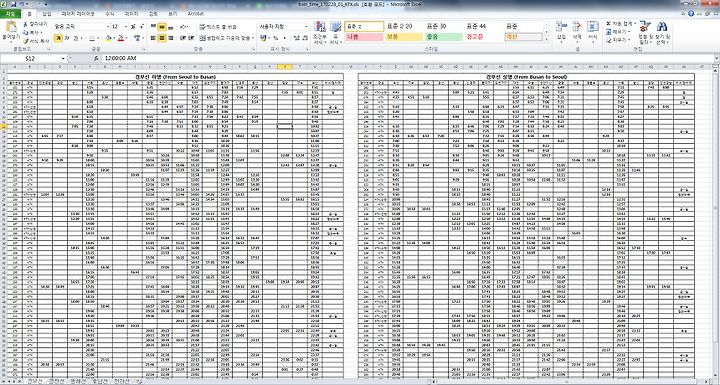Click the Format as Table (표 서식) icon
Viewport: 720px width, 385px height.
coord(336,28)
